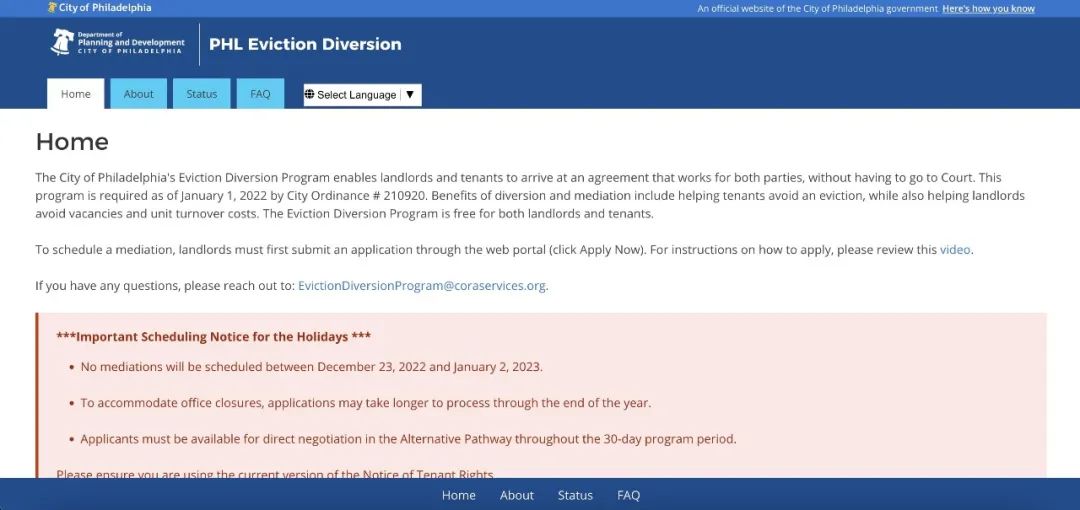
Task: Click the EvictionDiversionProgram@coraservices.org email link
Action: click(x=422, y=285)
